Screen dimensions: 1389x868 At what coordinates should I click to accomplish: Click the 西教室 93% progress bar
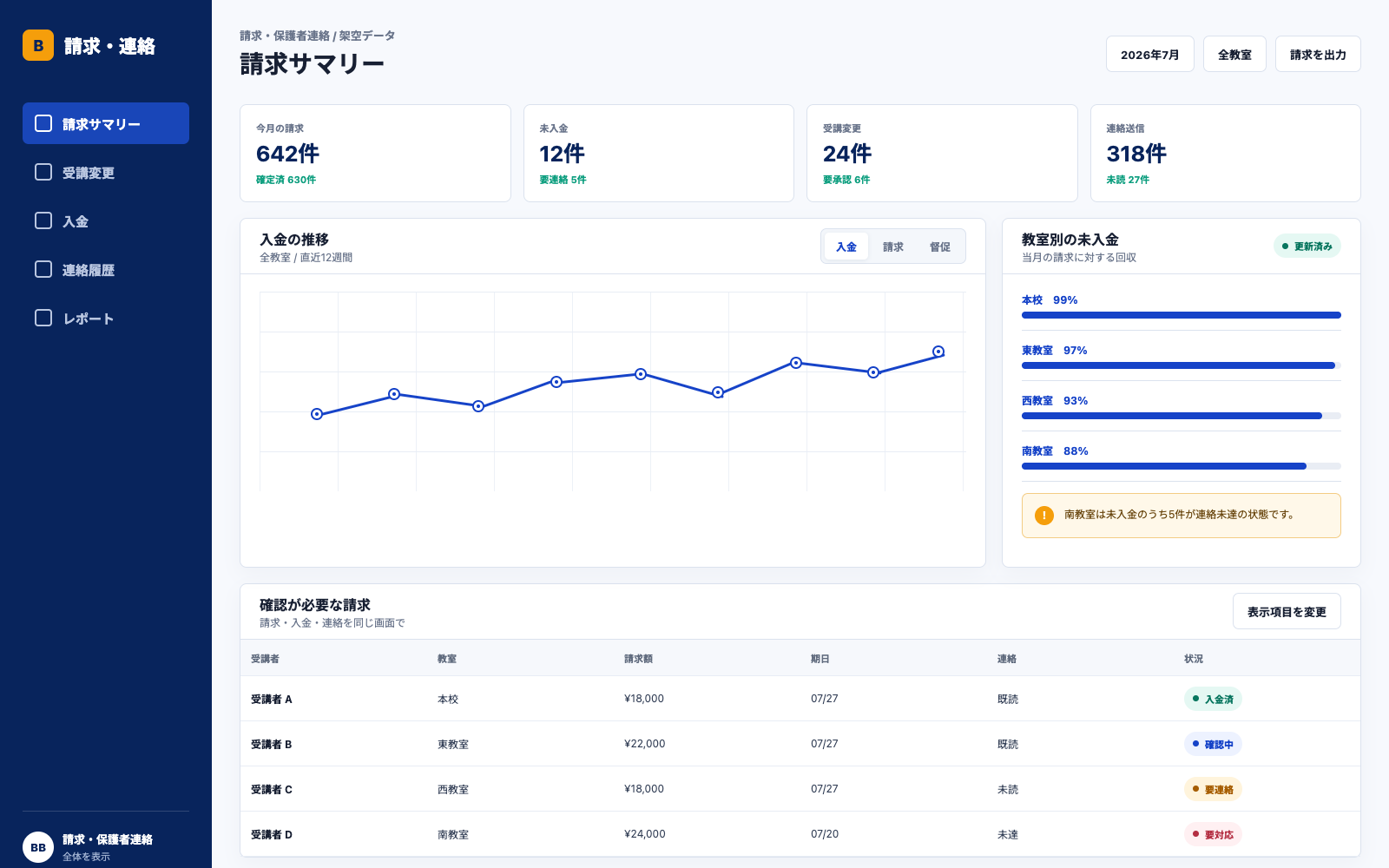(x=1182, y=416)
